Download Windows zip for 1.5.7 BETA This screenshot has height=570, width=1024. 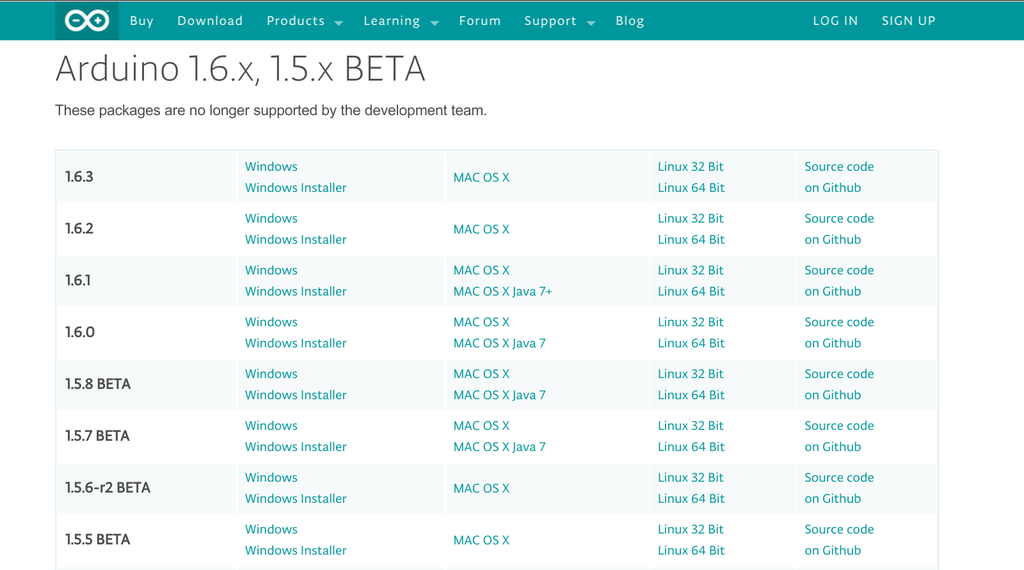(x=271, y=426)
